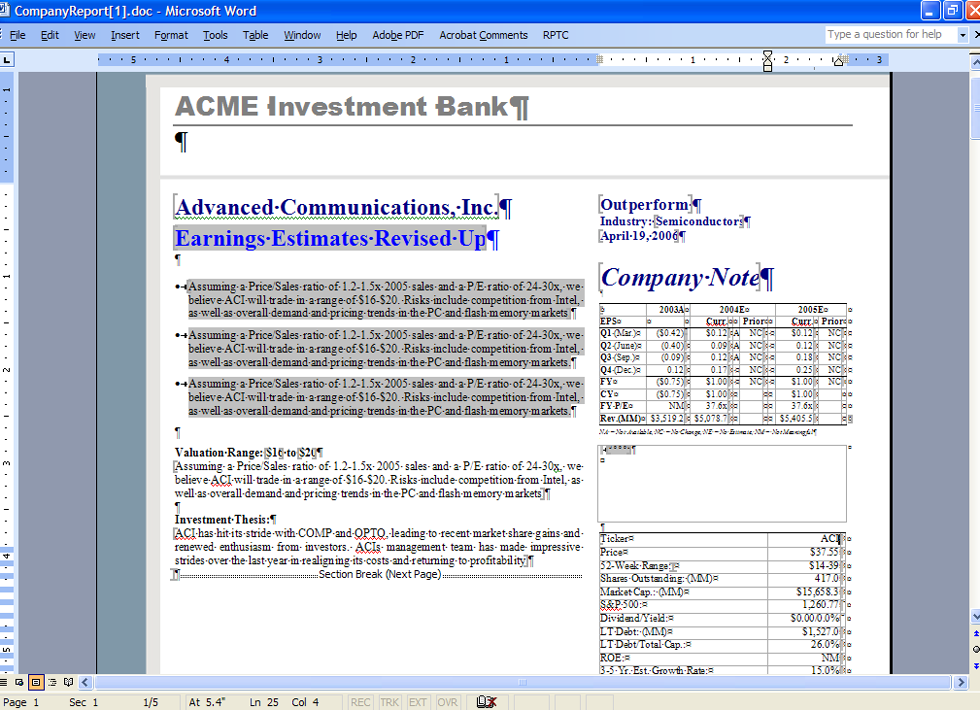Click the Q4 (Dec) row label

(621, 370)
